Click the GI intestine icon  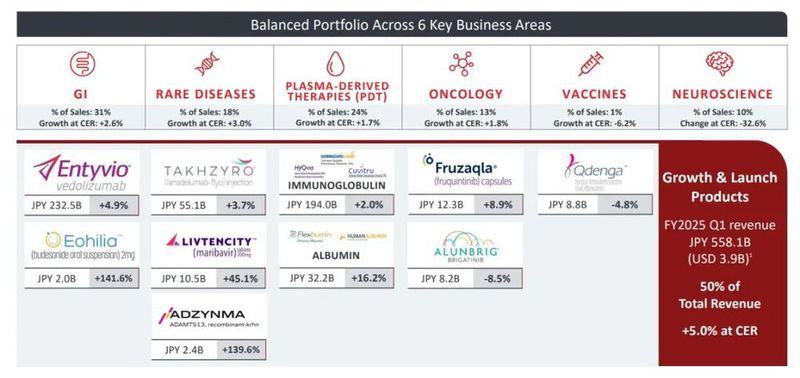[82, 64]
